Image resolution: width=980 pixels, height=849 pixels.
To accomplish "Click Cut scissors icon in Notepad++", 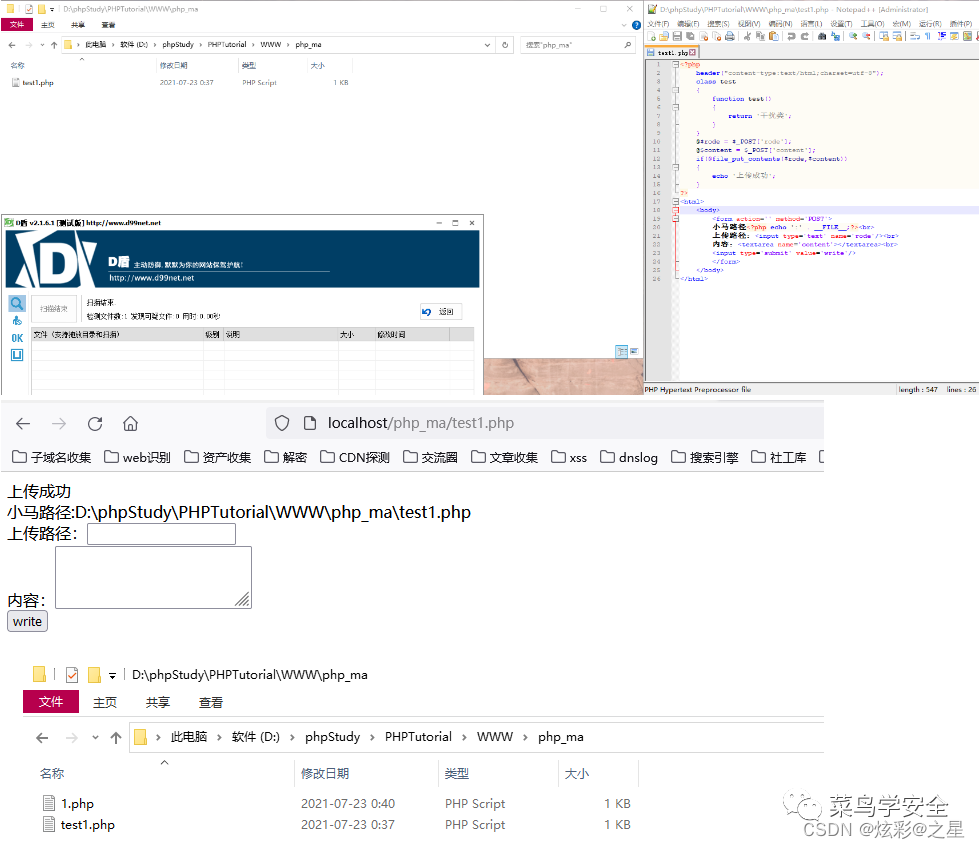I will [747, 36].
